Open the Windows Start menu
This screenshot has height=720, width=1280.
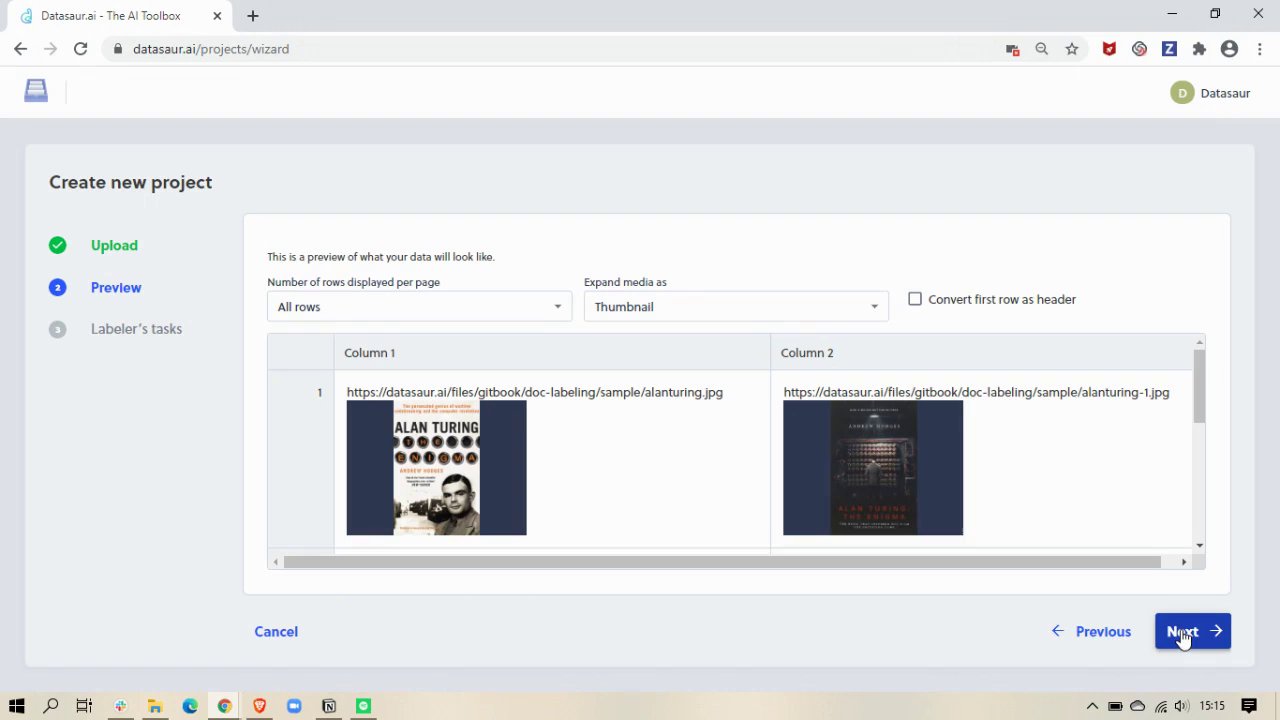click(x=17, y=706)
